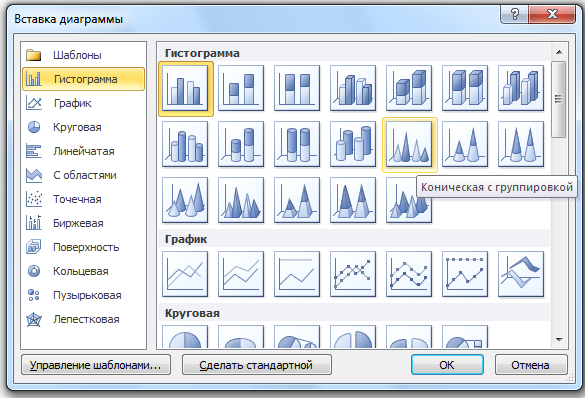Click the scrollbar up arrow
The image size is (585, 398).
(559, 52)
